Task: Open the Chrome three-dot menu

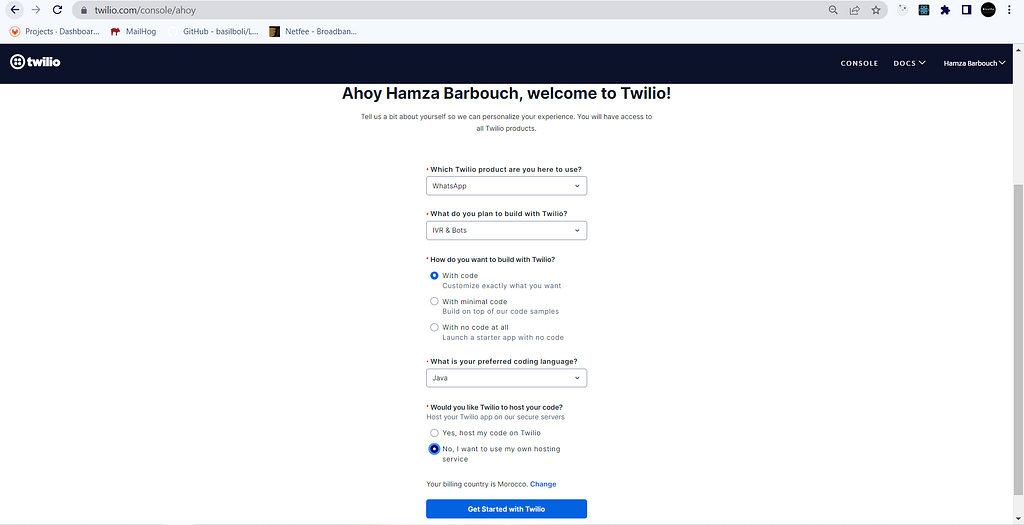Action: (1010, 10)
